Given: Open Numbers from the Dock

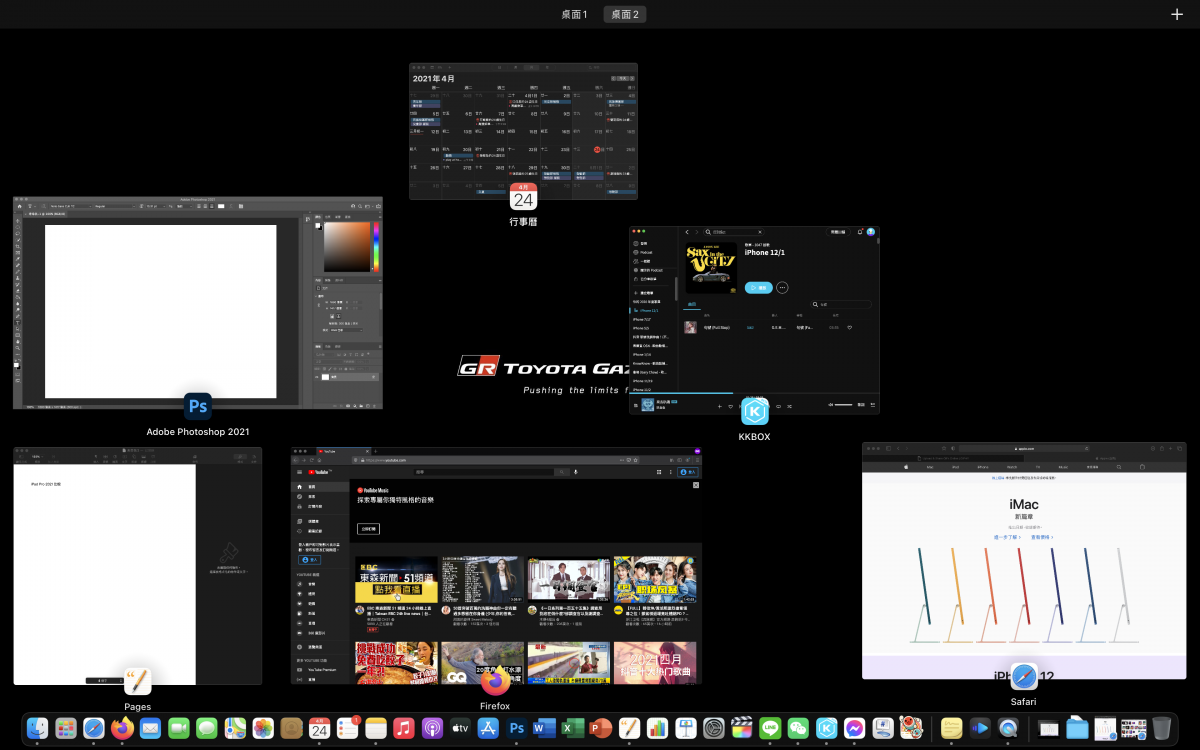Looking at the screenshot, I should coord(657,729).
